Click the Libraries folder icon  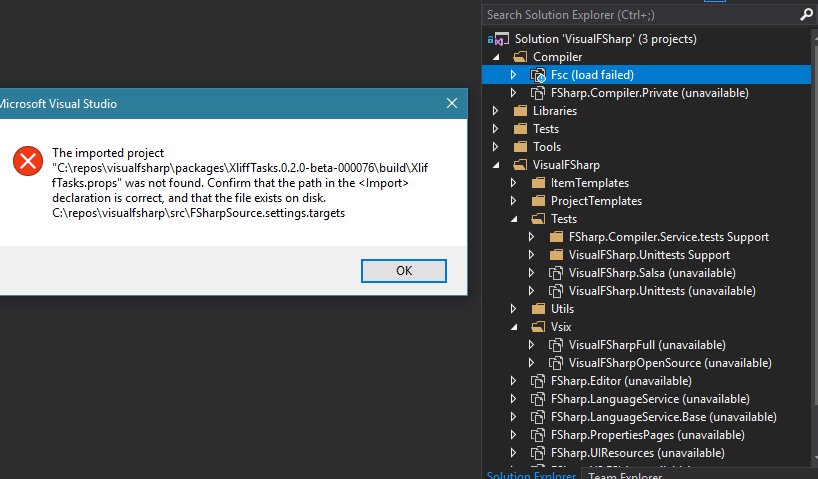(520, 111)
